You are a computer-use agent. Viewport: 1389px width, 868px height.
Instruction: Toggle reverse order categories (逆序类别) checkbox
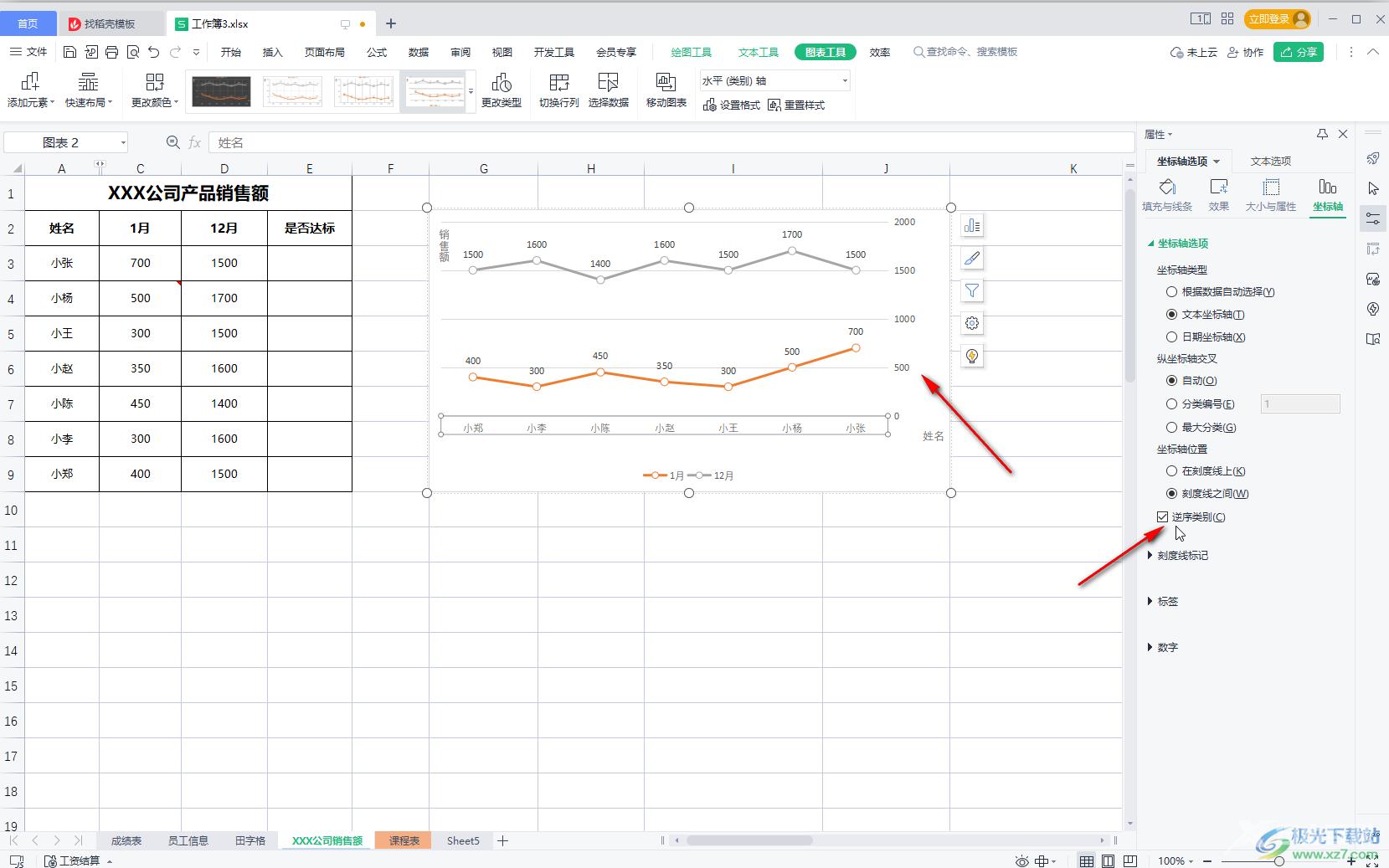[x=1162, y=516]
